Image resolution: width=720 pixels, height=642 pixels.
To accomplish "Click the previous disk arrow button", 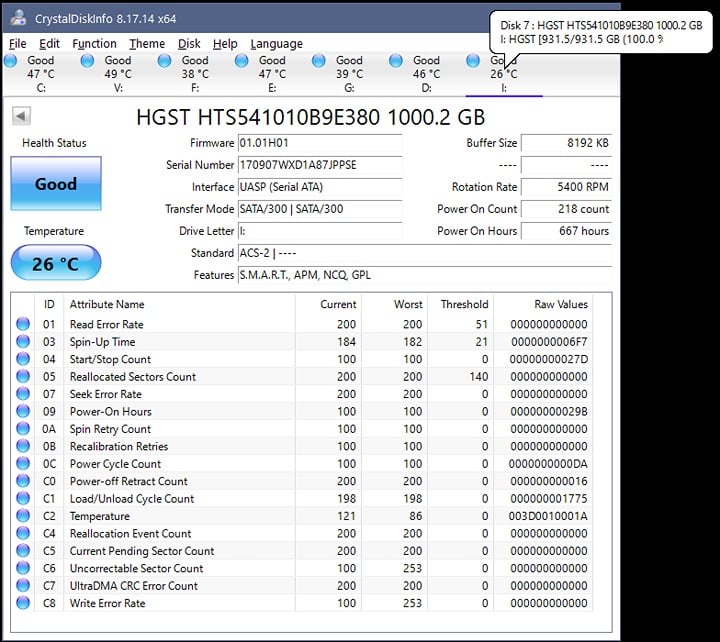I will coord(21,116).
